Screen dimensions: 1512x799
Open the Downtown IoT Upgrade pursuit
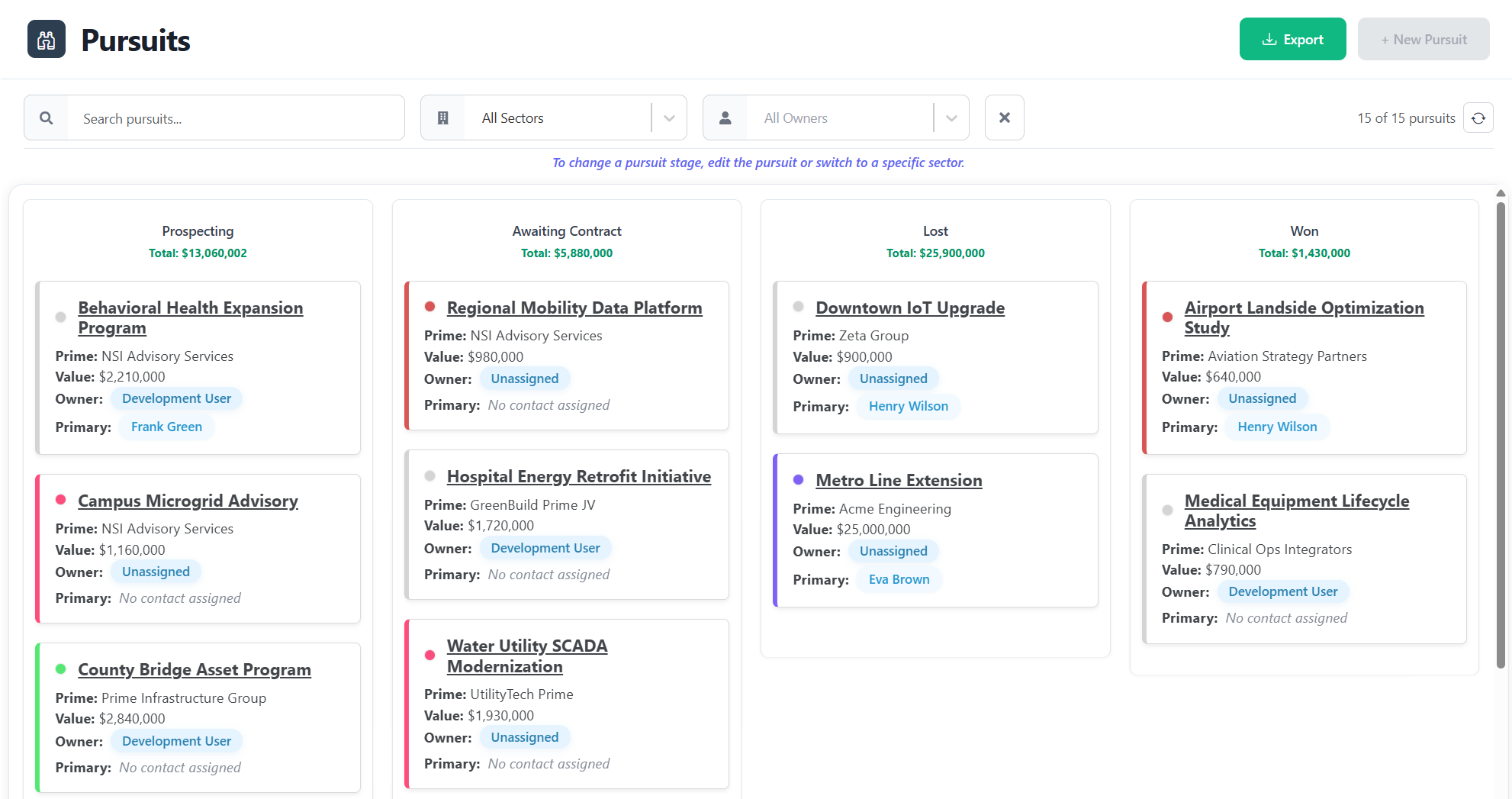coord(909,308)
